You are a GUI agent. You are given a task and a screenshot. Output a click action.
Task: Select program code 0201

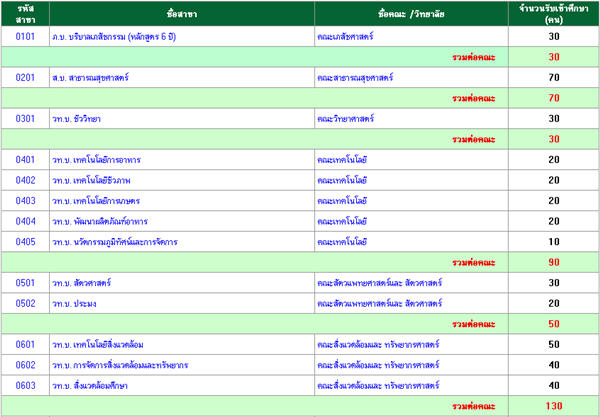(25, 77)
